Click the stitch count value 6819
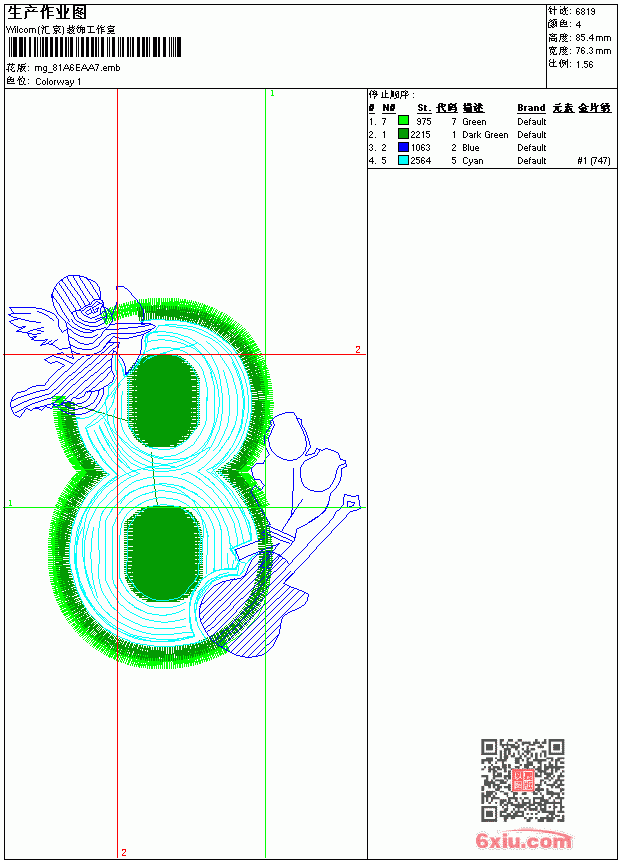This screenshot has width=620, height=860. pyautogui.click(x=585, y=11)
